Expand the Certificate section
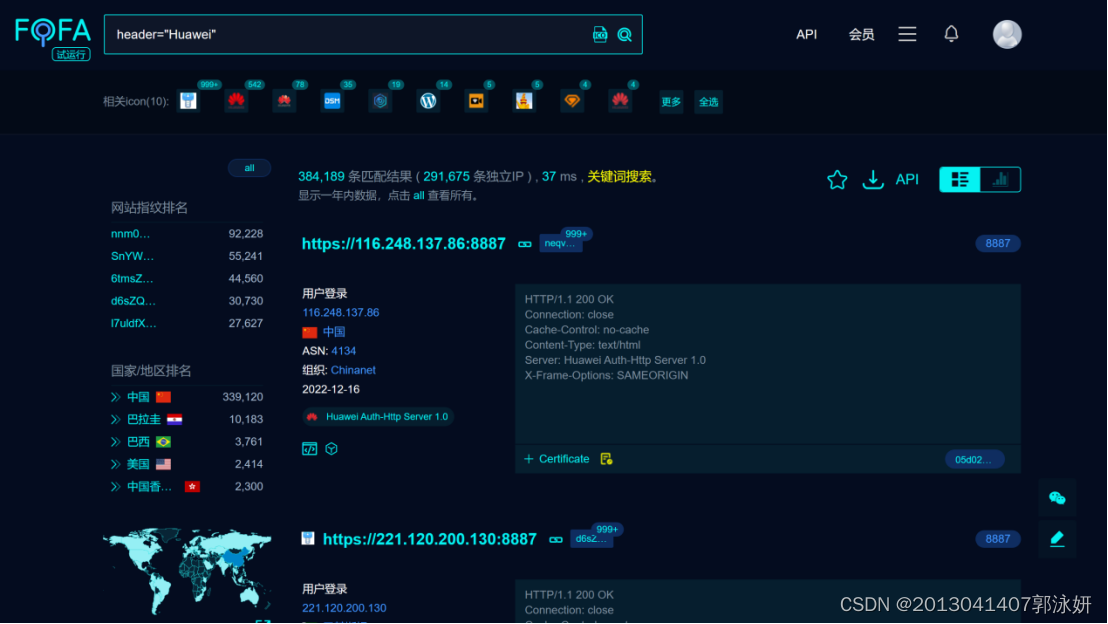 (556, 459)
